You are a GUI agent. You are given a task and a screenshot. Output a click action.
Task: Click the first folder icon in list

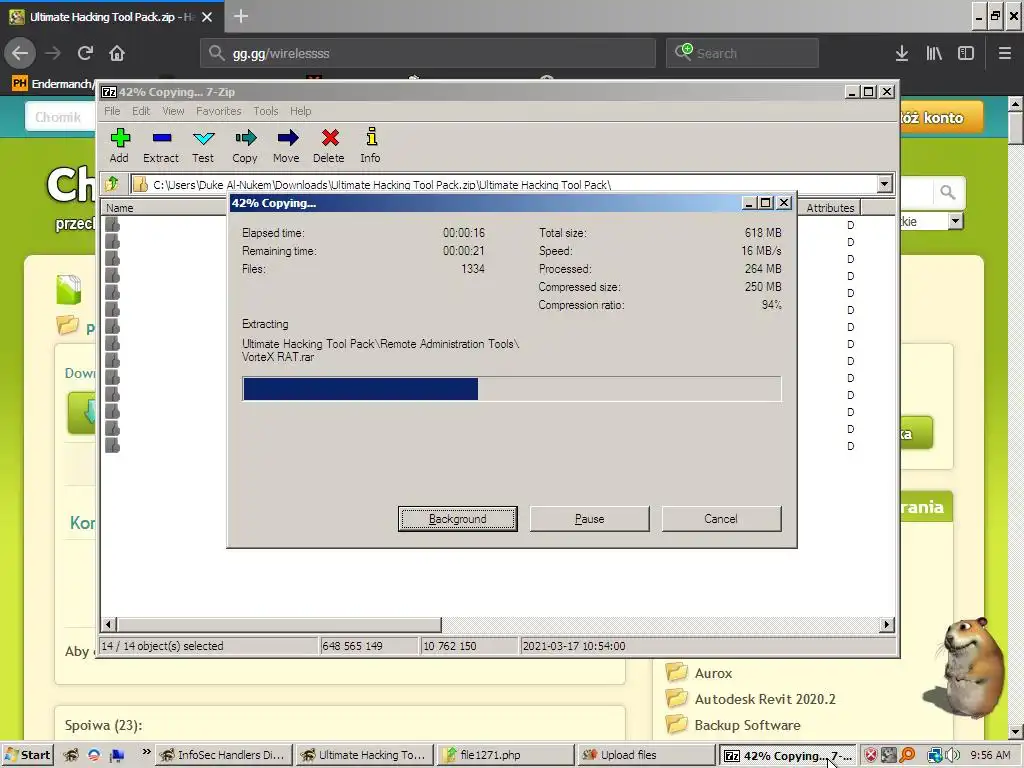[x=112, y=225]
